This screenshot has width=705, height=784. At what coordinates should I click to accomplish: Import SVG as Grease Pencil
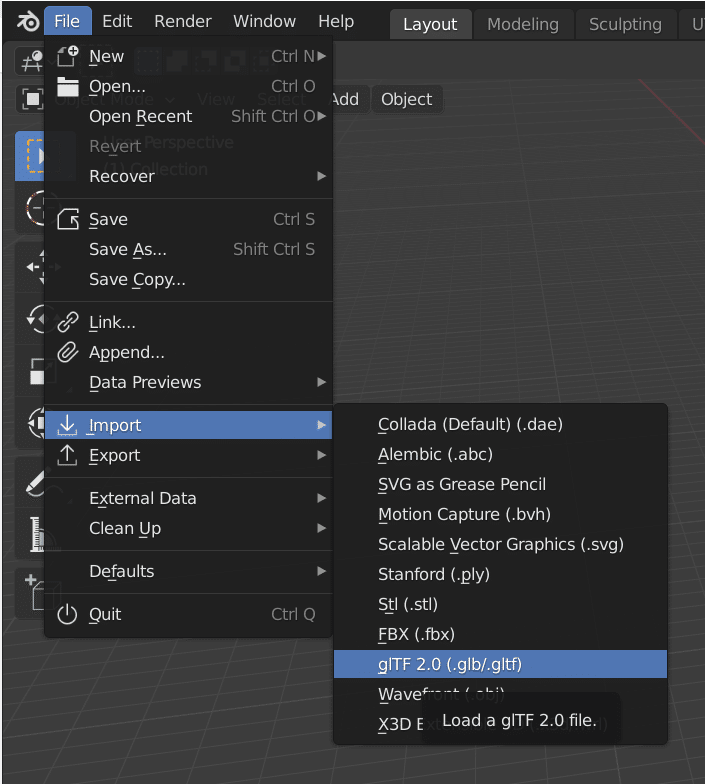point(500,484)
